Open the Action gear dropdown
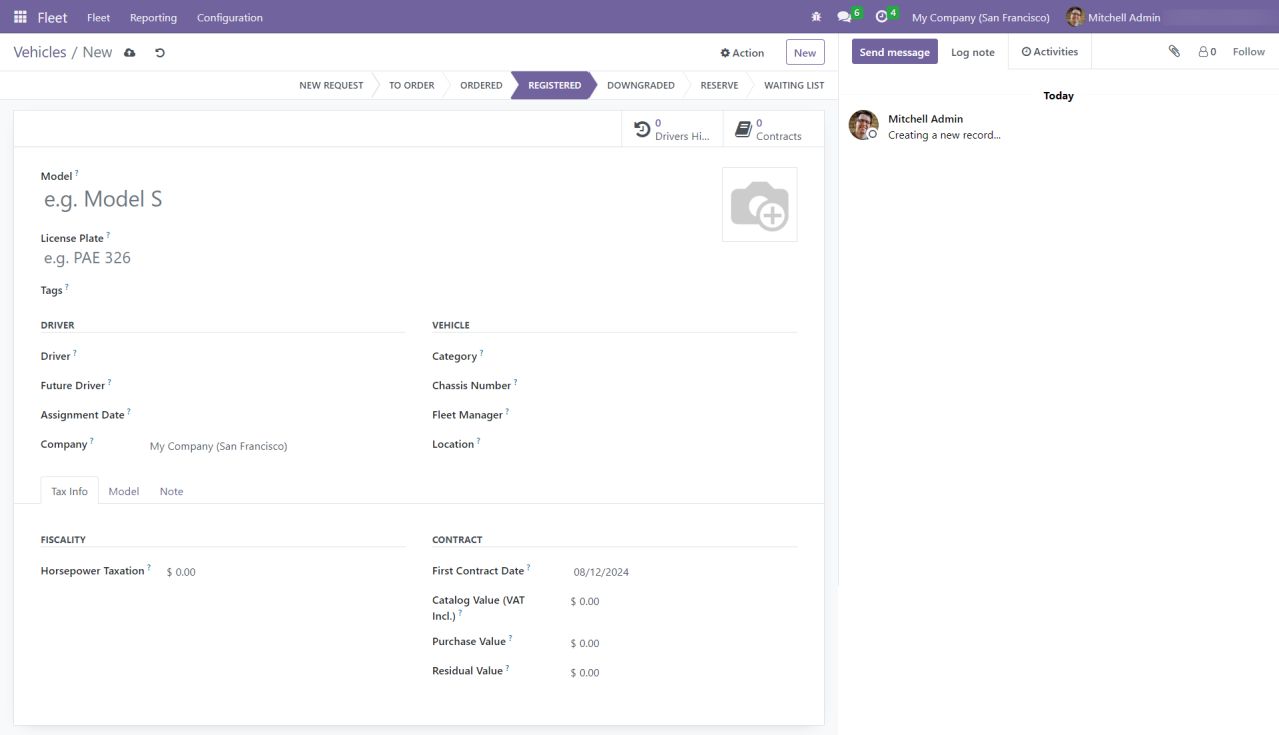Viewport: 1279px width, 735px height. click(x=742, y=53)
